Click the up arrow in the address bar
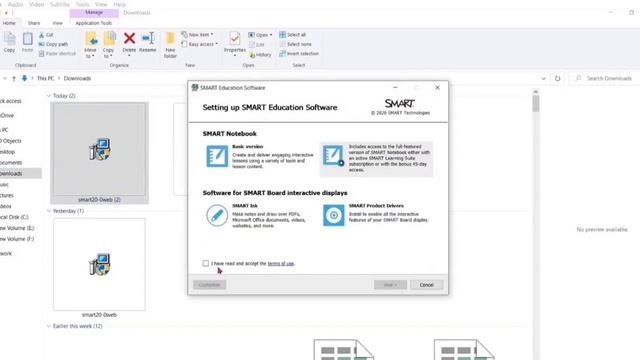The width and height of the screenshot is (640, 360). [14, 78]
